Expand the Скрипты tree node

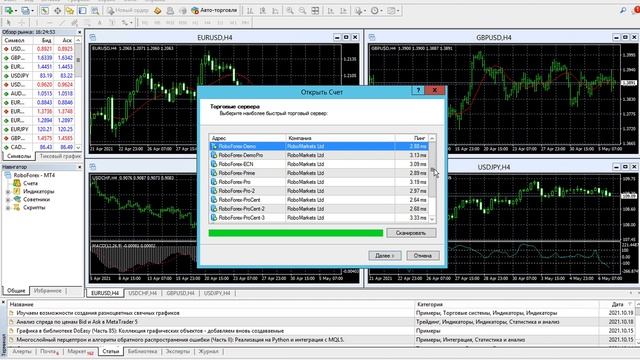8,208
